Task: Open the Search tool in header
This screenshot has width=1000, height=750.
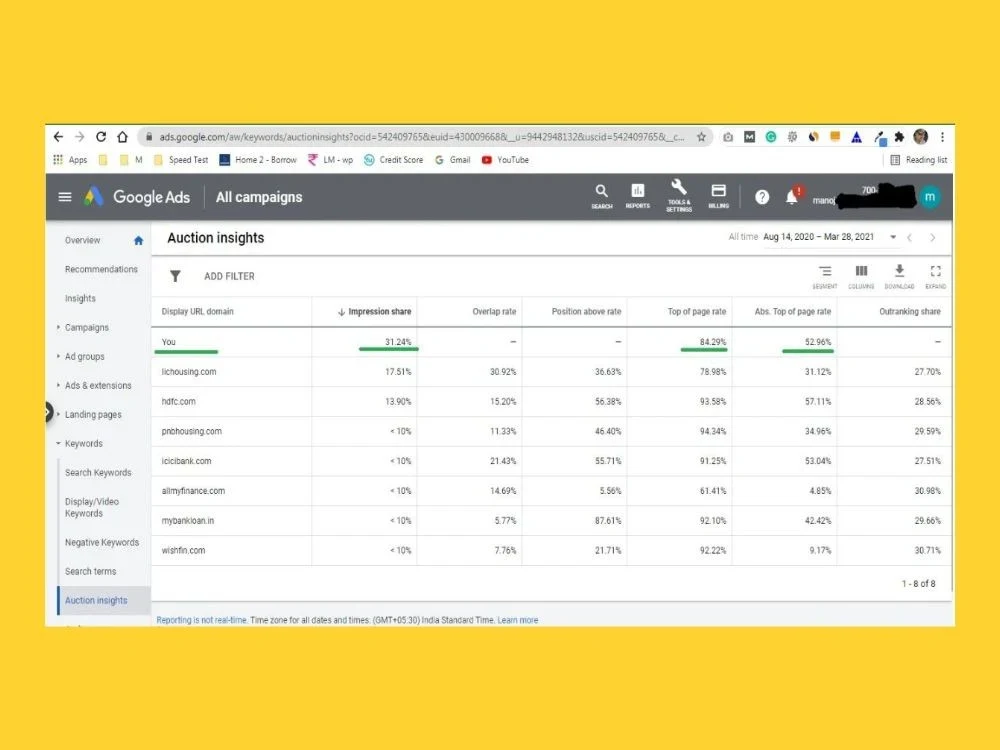Action: point(601,196)
